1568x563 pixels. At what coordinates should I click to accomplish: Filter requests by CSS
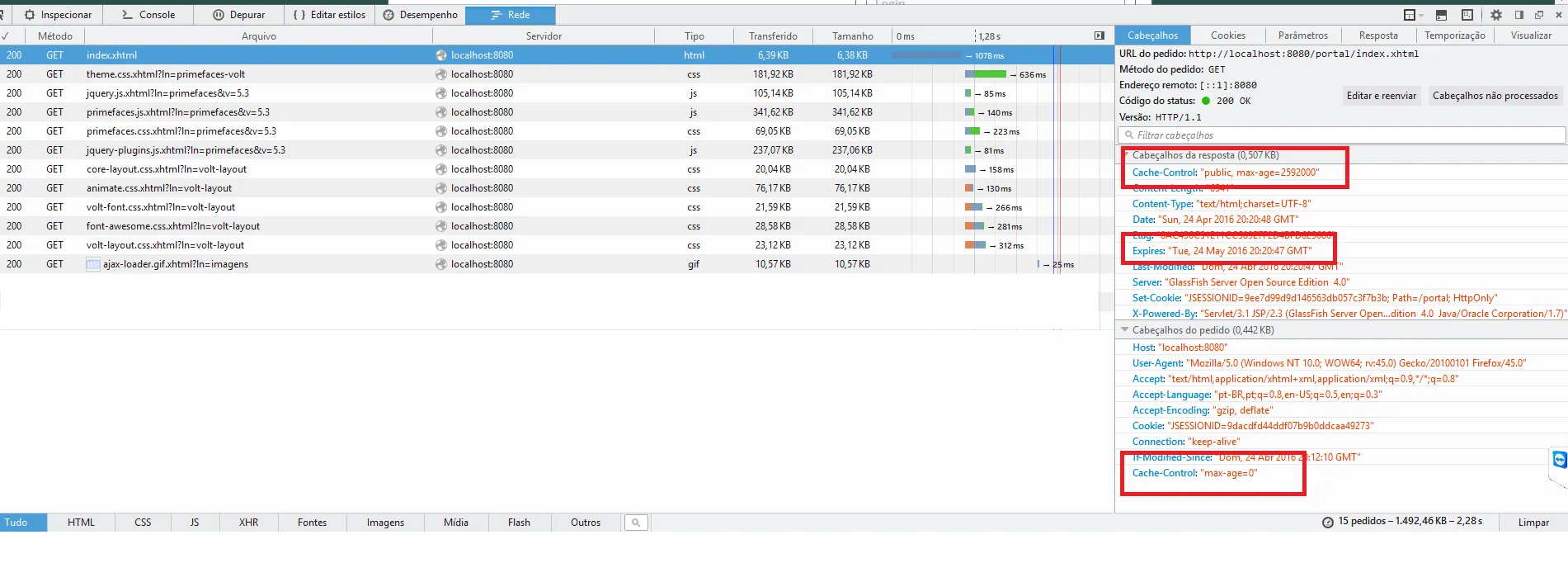143,523
